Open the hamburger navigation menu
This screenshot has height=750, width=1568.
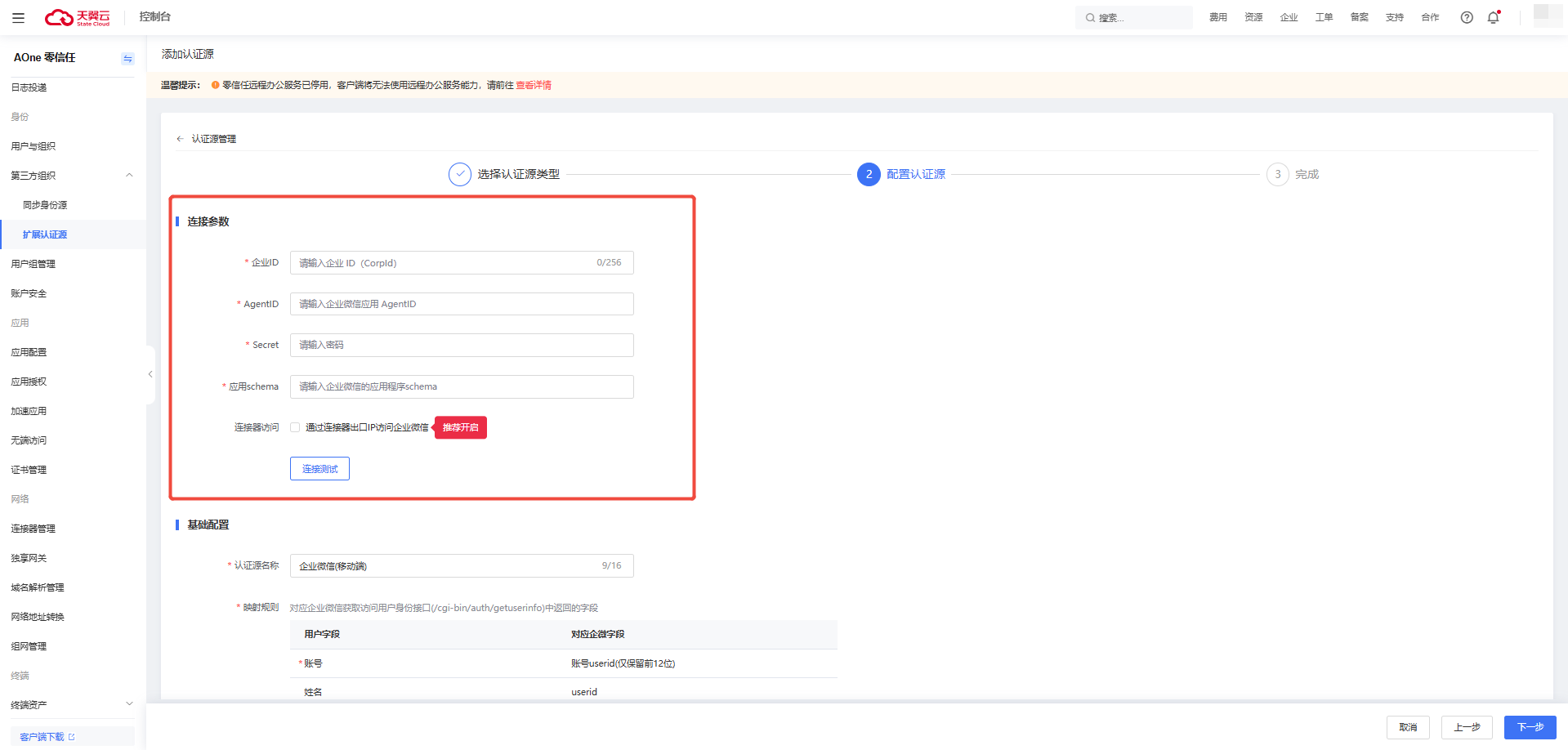[x=18, y=17]
